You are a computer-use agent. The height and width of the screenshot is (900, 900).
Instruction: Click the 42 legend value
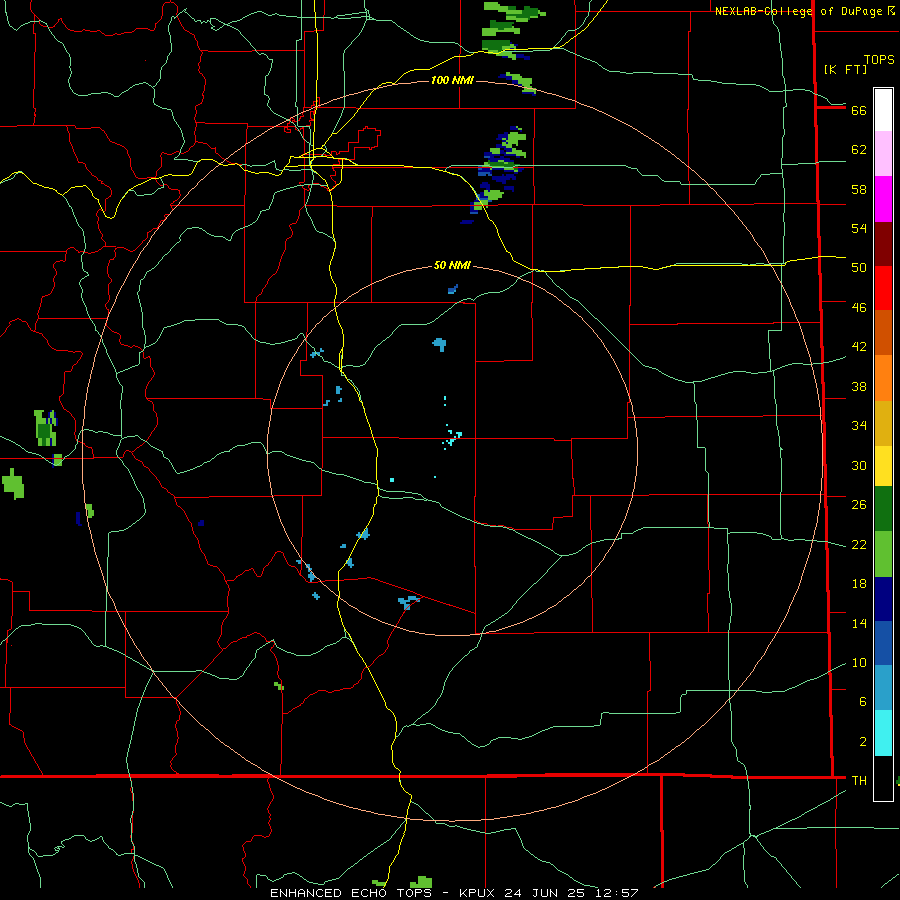pyautogui.click(x=859, y=347)
